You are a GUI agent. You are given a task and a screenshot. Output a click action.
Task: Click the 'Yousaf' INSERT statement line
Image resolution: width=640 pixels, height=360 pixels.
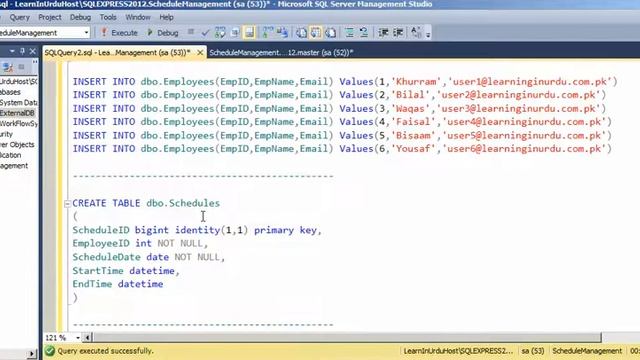click(x=342, y=149)
